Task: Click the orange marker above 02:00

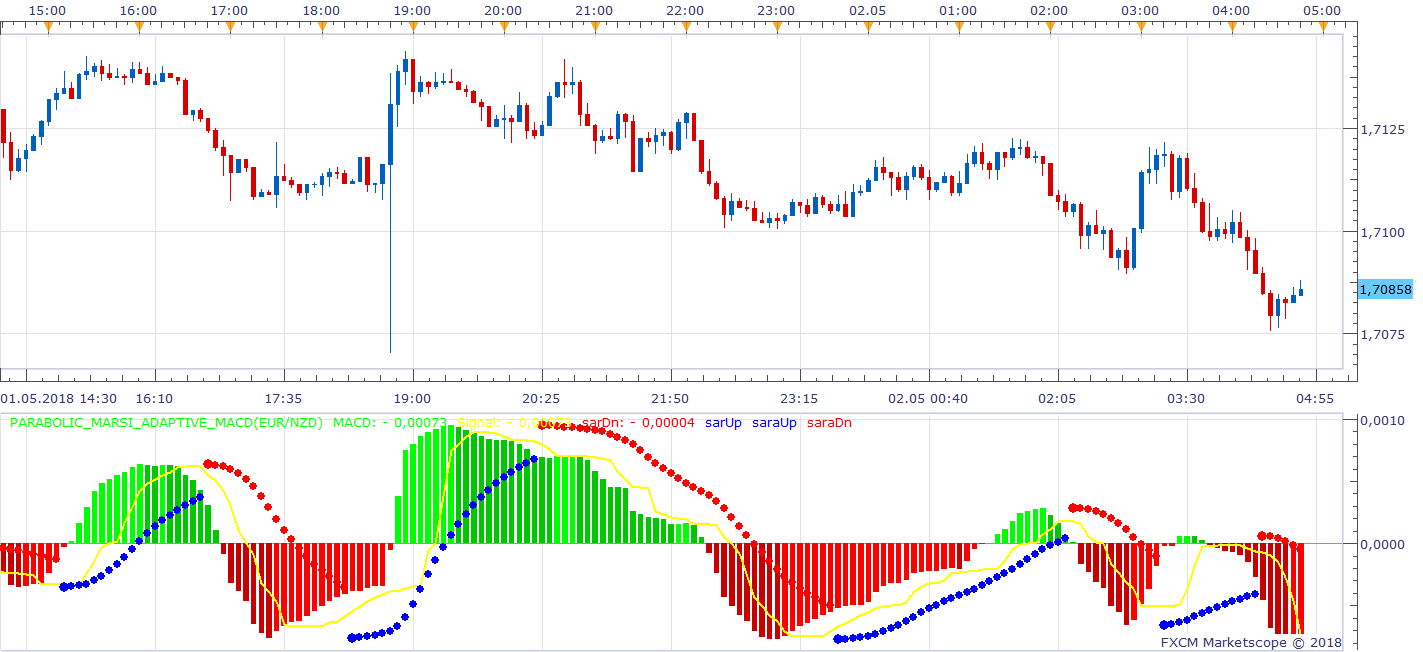Action: click(x=1049, y=26)
